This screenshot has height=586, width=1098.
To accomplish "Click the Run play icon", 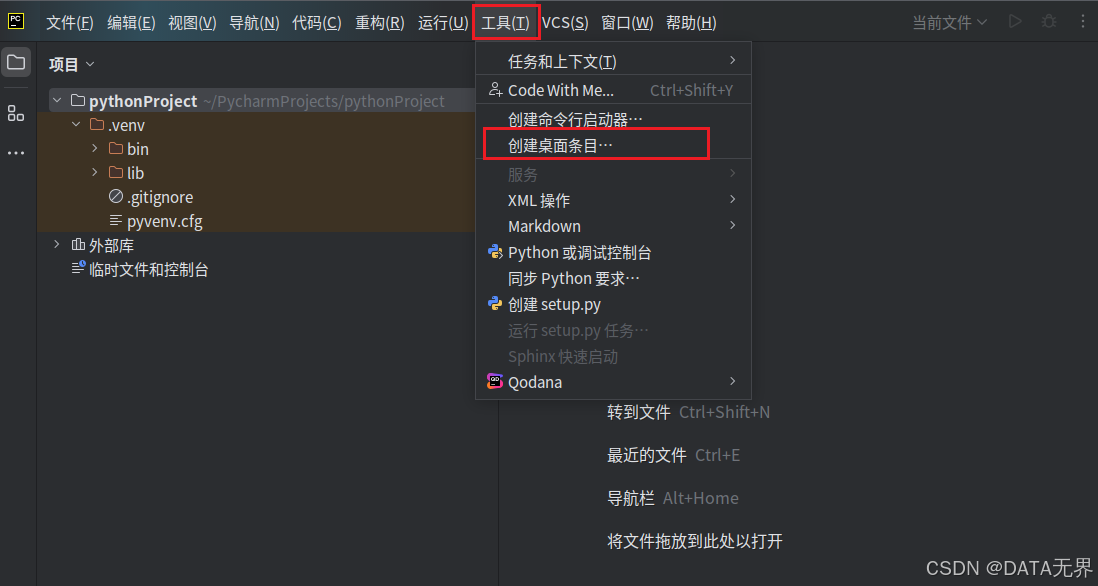I will coord(1015,22).
